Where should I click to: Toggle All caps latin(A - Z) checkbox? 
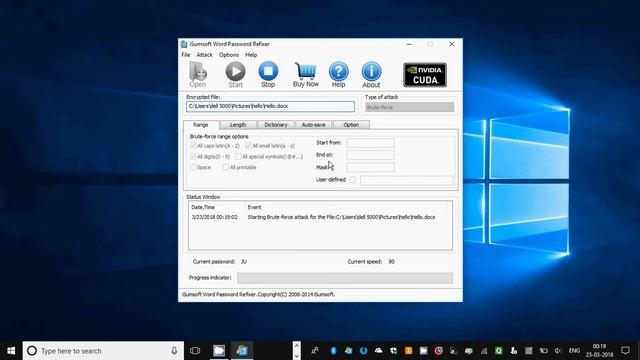pos(193,146)
